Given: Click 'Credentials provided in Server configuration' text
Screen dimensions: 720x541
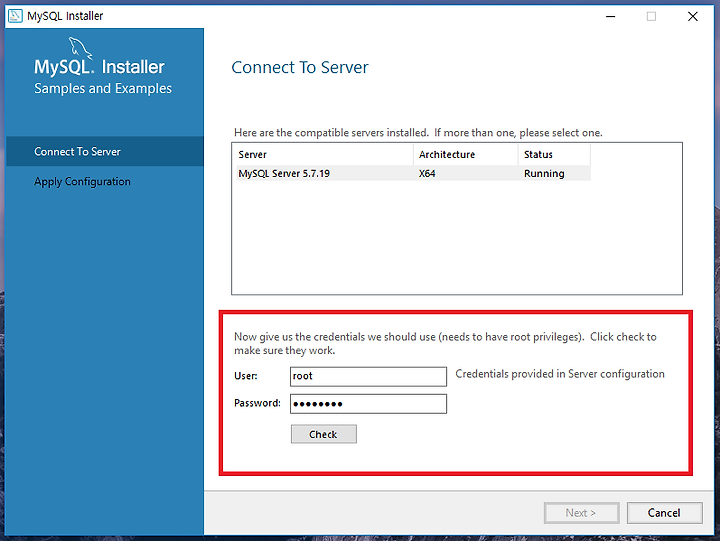Looking at the screenshot, I should point(560,374).
